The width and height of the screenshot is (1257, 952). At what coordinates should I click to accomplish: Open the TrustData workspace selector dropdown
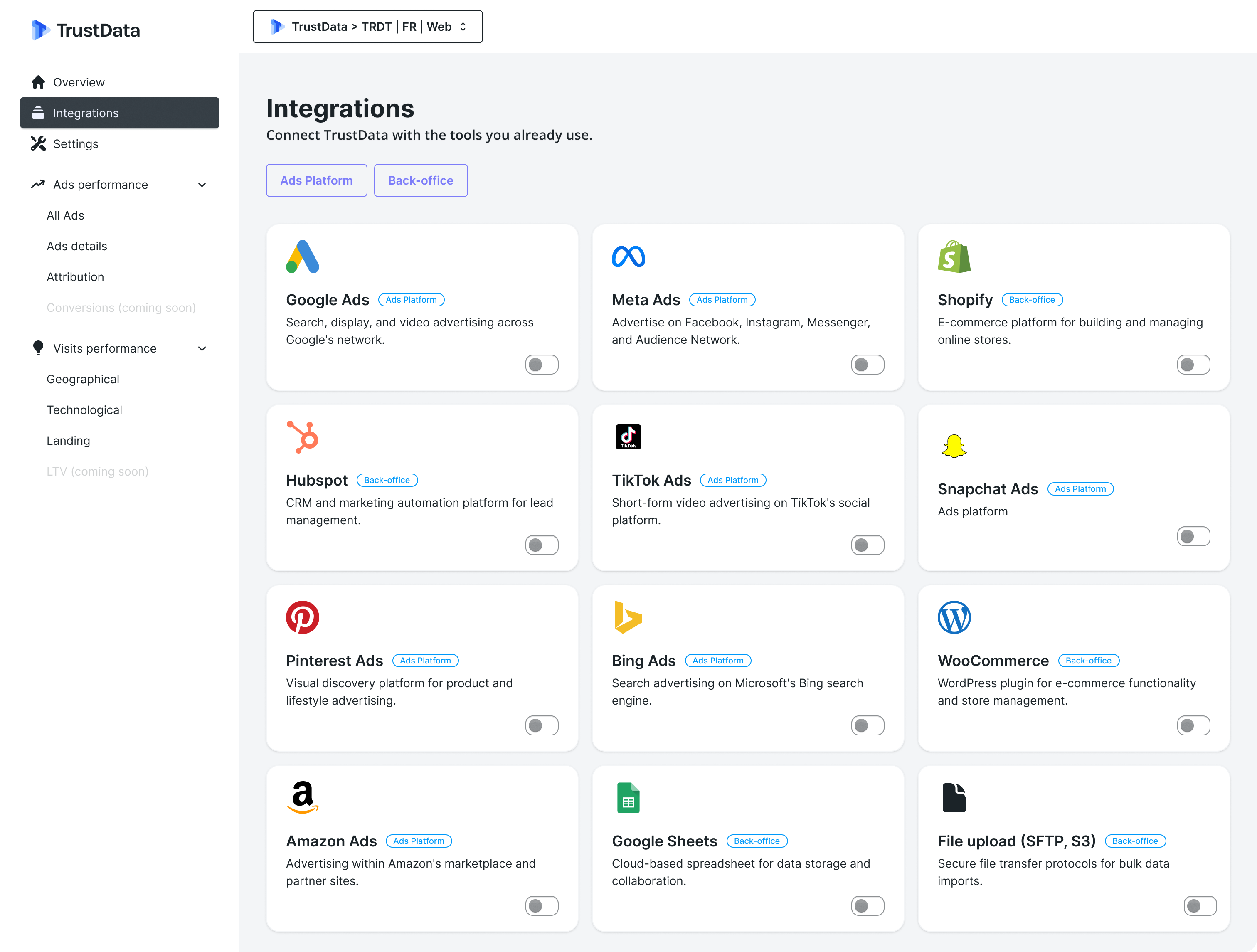pyautogui.click(x=368, y=27)
